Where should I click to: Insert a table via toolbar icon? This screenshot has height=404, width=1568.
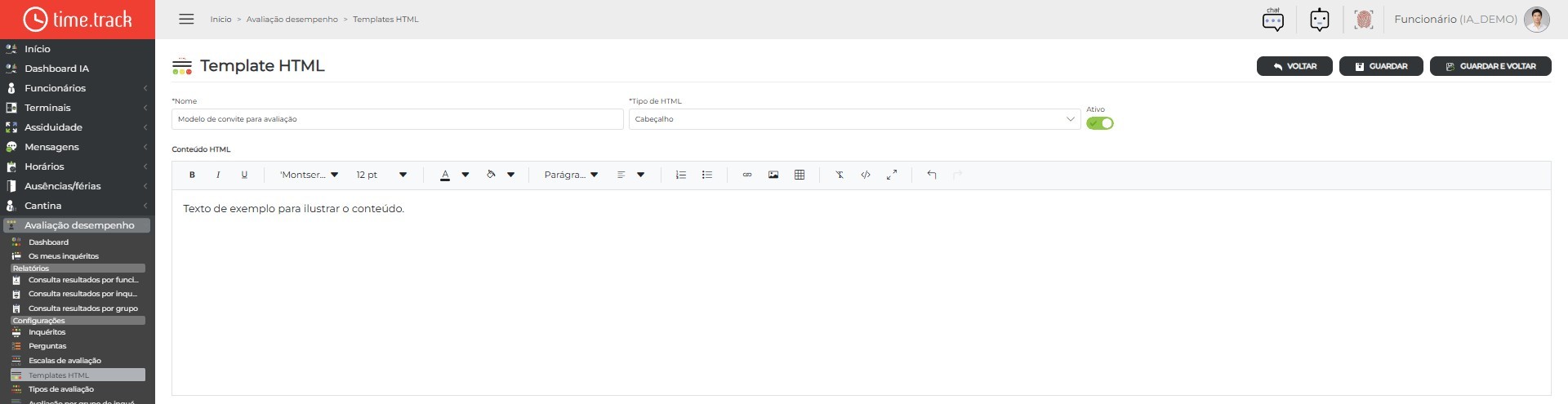800,175
